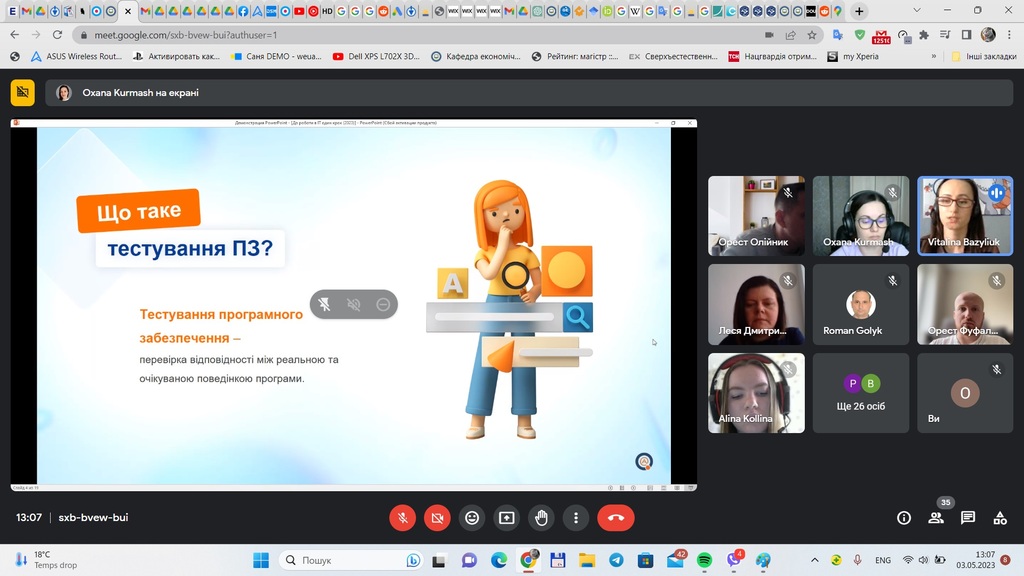The width and height of the screenshot is (1024, 576).
Task: Select Vitalina Bazyliuk video tile
Action: point(965,216)
